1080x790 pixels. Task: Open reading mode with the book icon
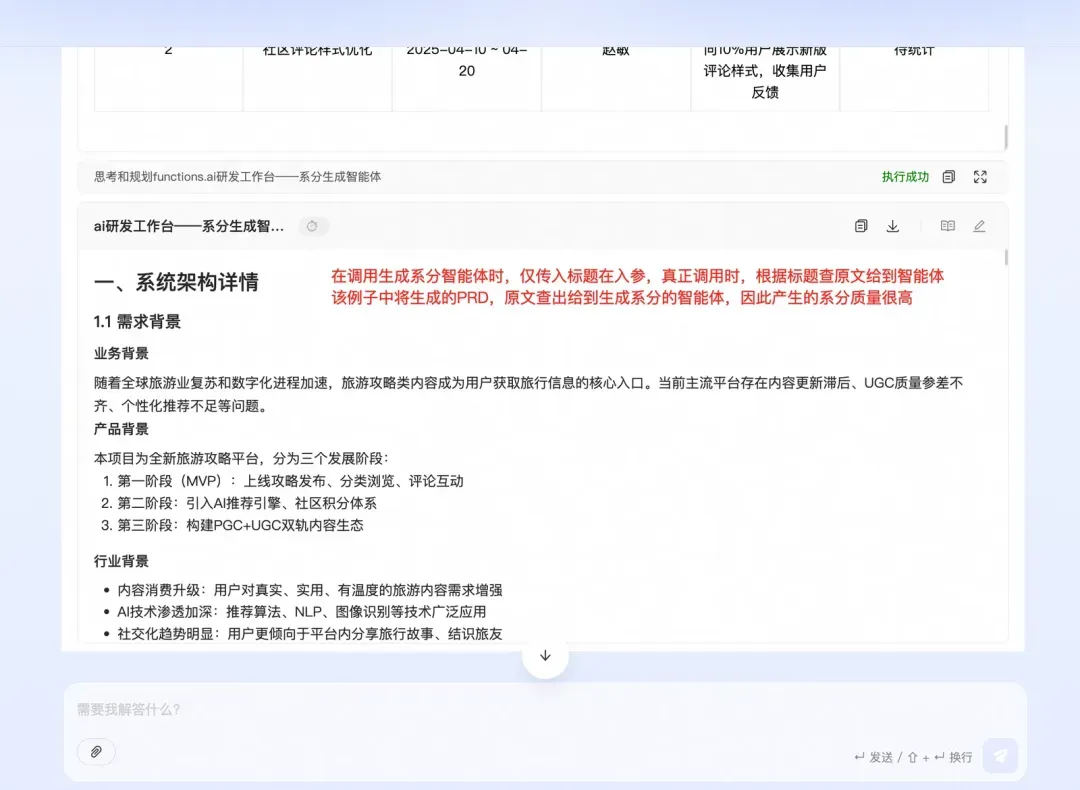[x=948, y=226]
